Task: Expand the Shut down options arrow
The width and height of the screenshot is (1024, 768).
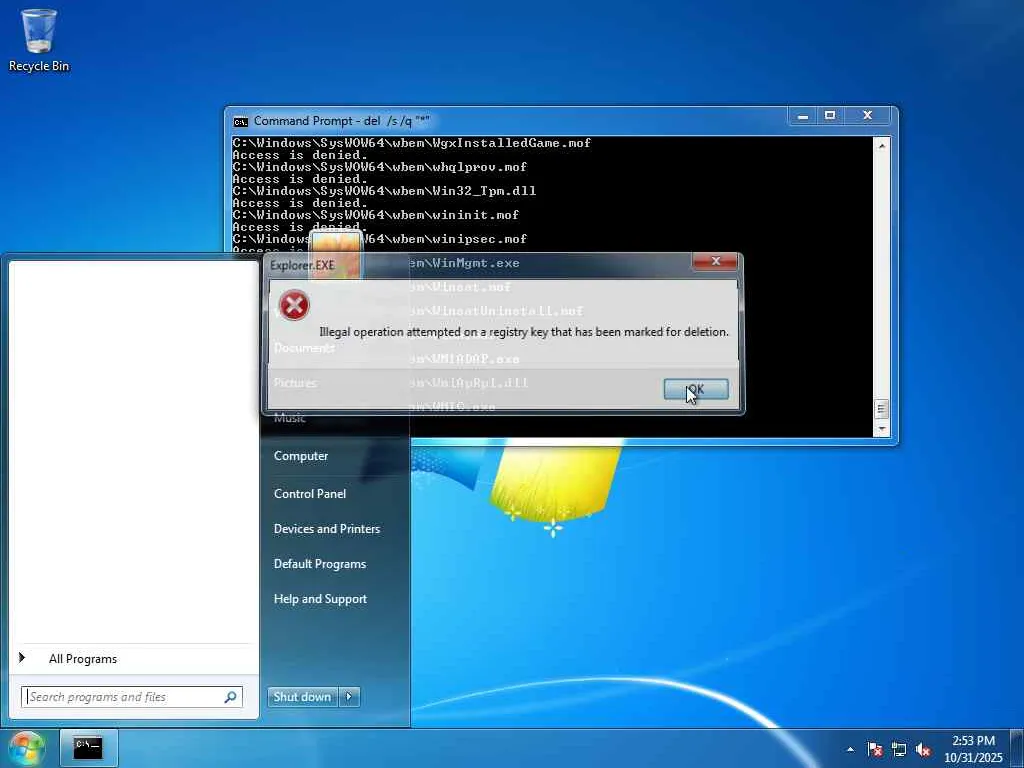Action: pyautogui.click(x=349, y=697)
